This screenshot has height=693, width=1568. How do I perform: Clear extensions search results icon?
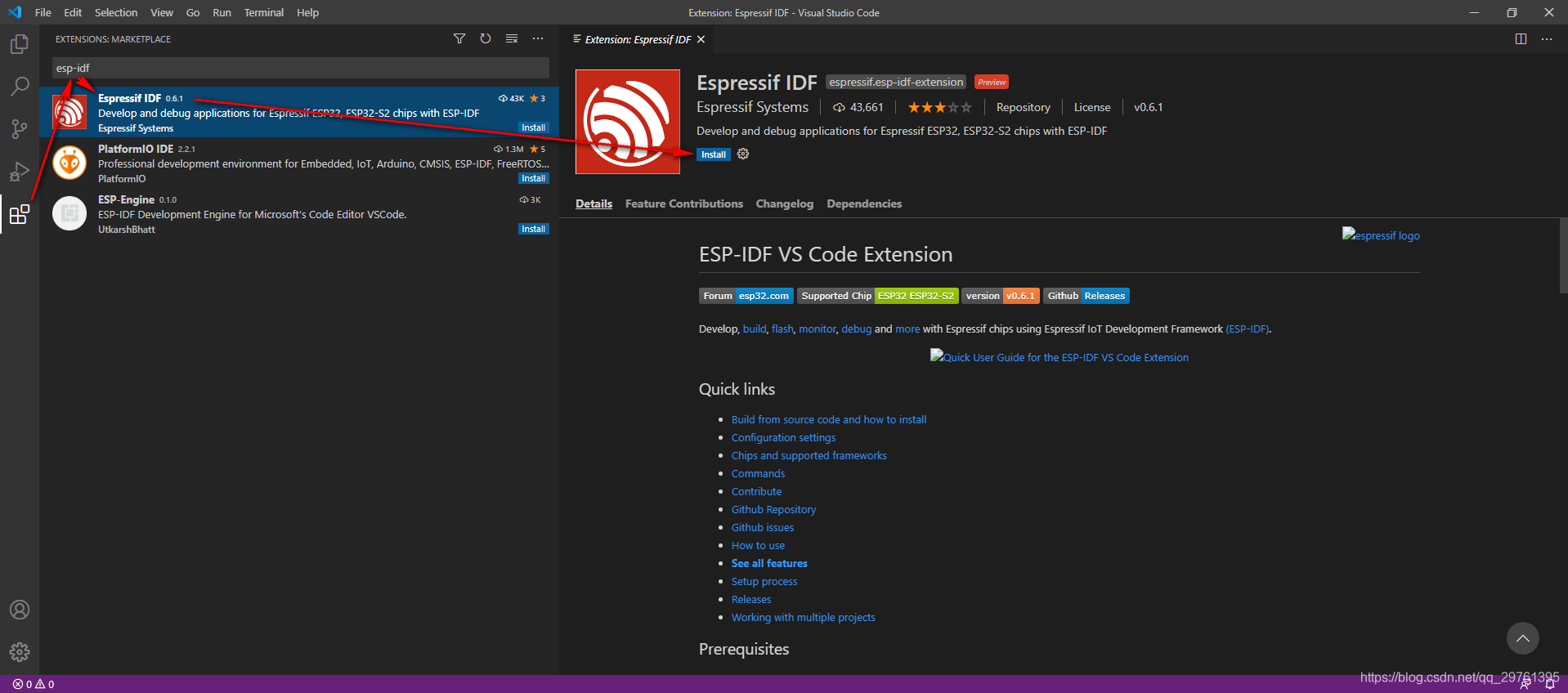512,38
